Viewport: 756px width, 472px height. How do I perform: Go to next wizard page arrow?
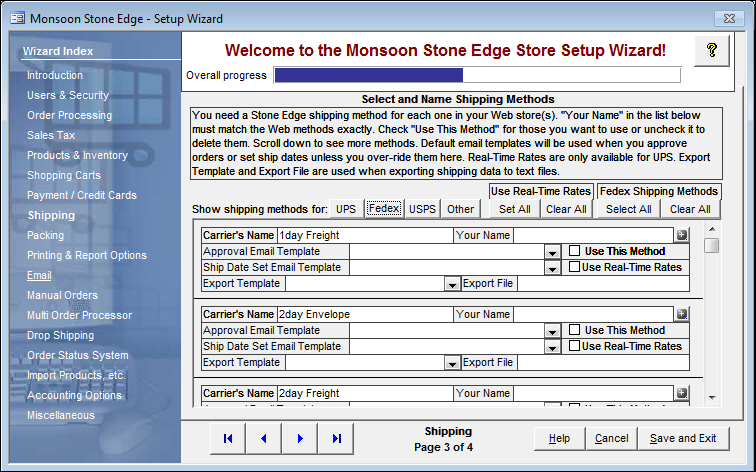(299, 438)
